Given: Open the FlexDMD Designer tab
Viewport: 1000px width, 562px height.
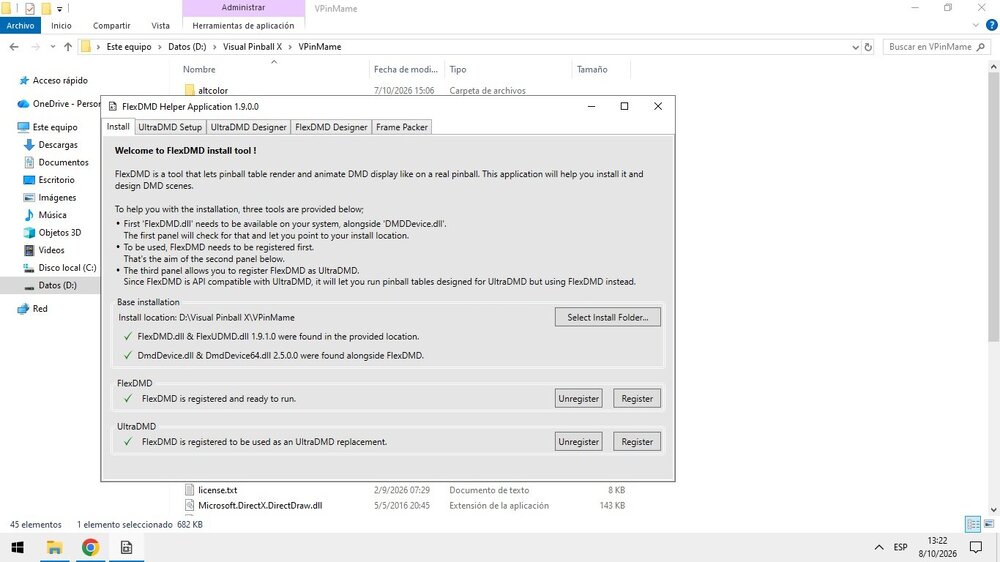Looking at the screenshot, I should click(331, 127).
